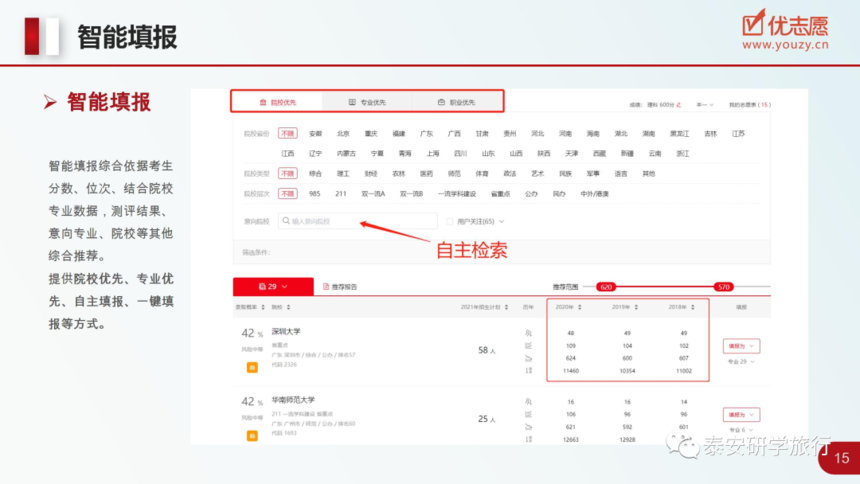Click the minimum score icon in 深圳大学 row
This screenshot has width=860, height=484.
529,358
